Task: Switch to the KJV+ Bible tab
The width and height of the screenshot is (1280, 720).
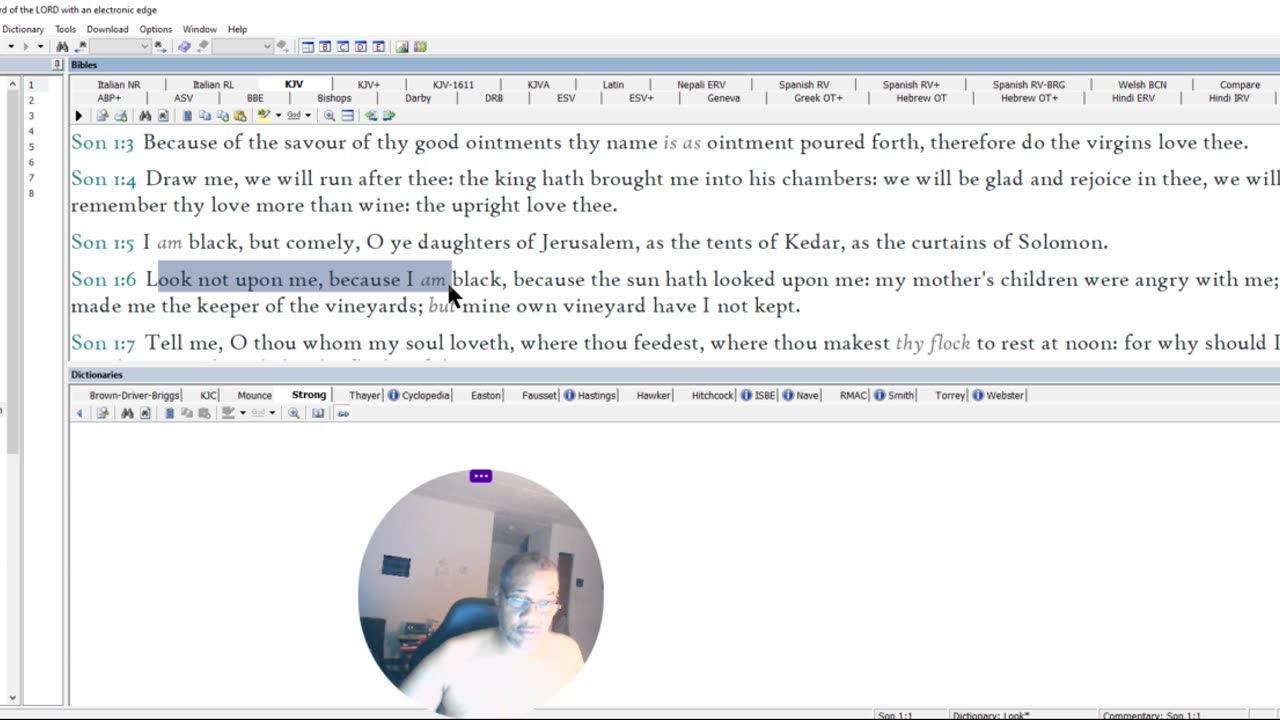Action: (x=368, y=85)
